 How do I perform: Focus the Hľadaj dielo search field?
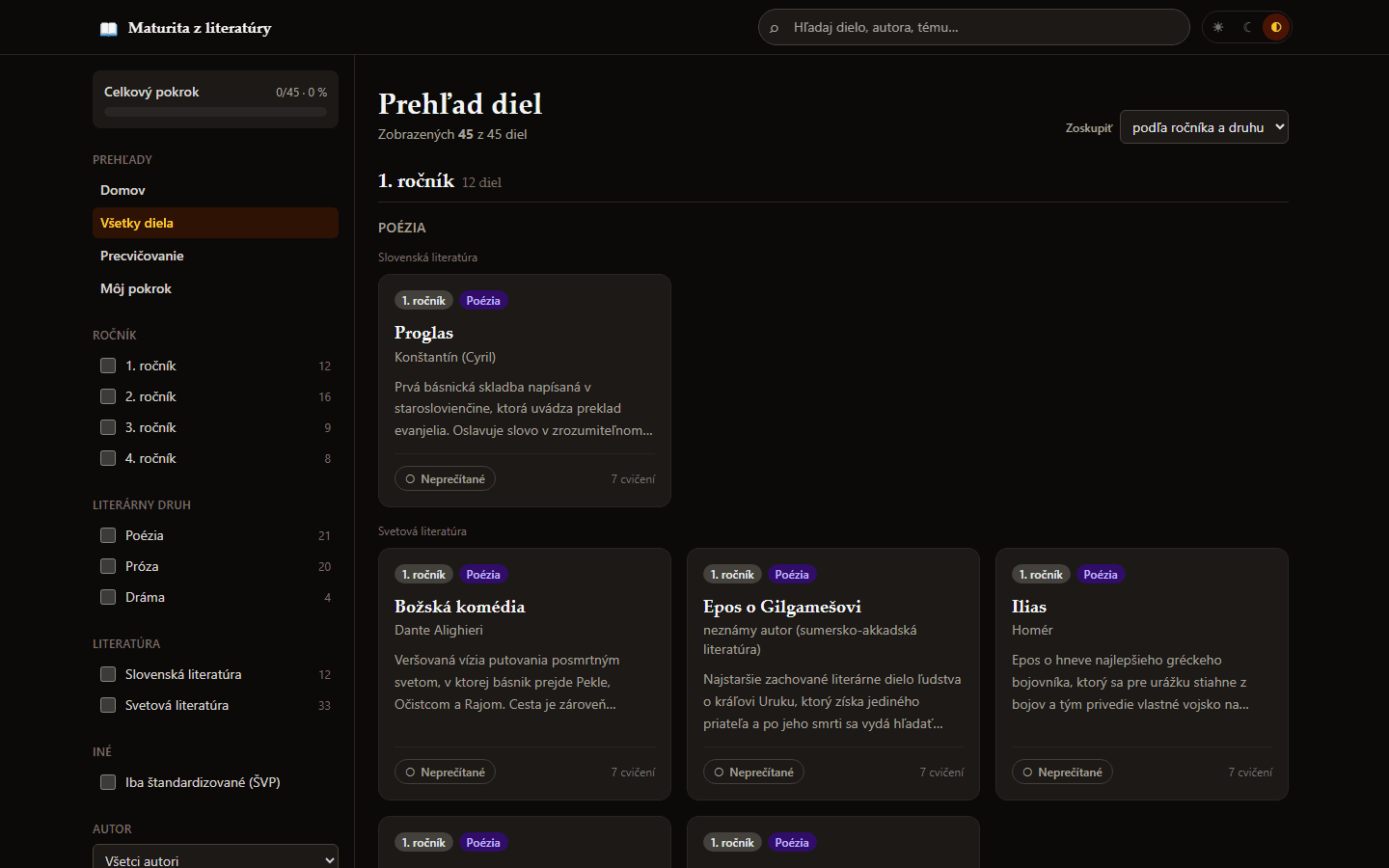[x=974, y=27]
